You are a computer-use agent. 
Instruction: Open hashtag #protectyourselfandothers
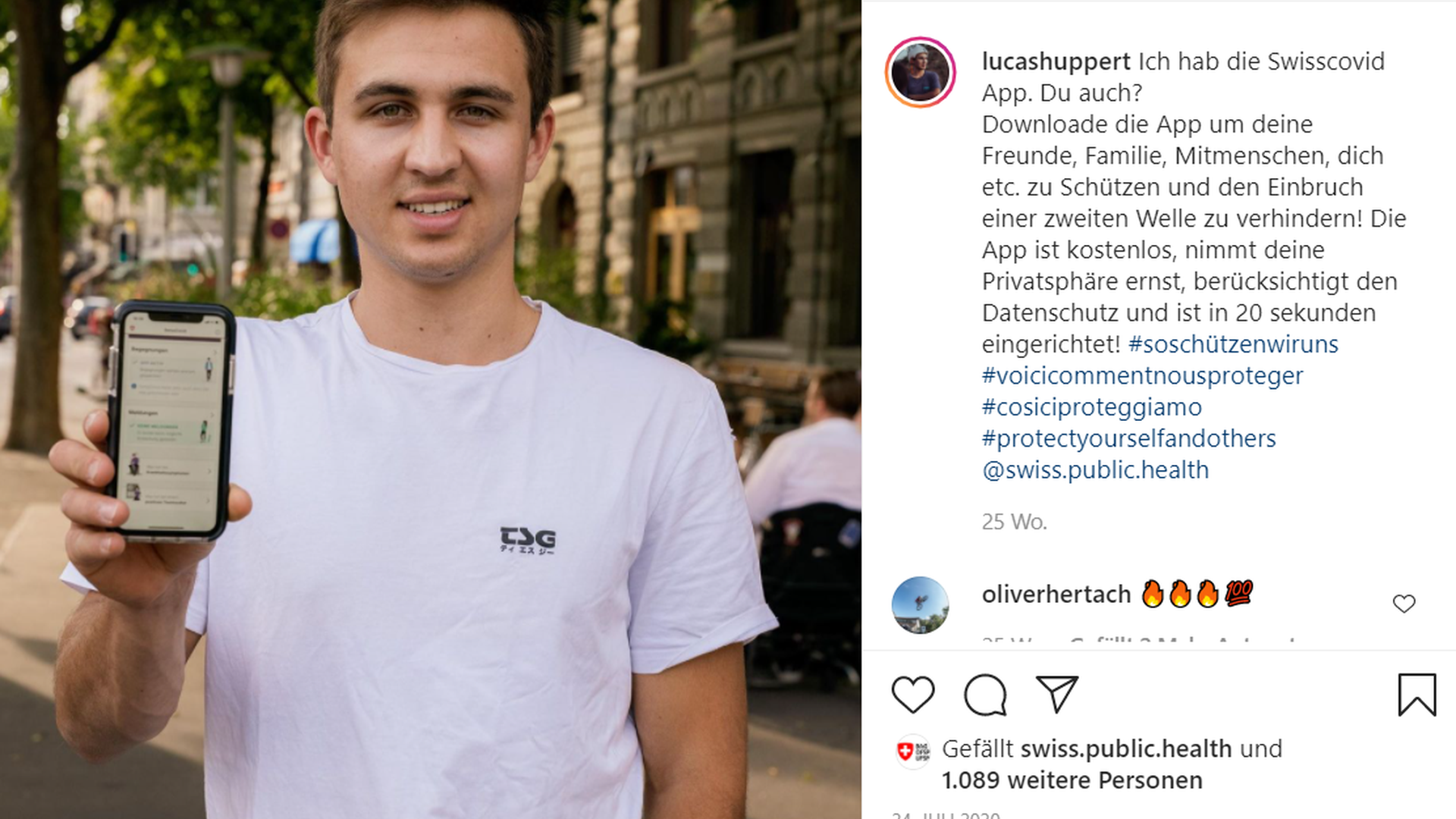pyautogui.click(x=1129, y=438)
